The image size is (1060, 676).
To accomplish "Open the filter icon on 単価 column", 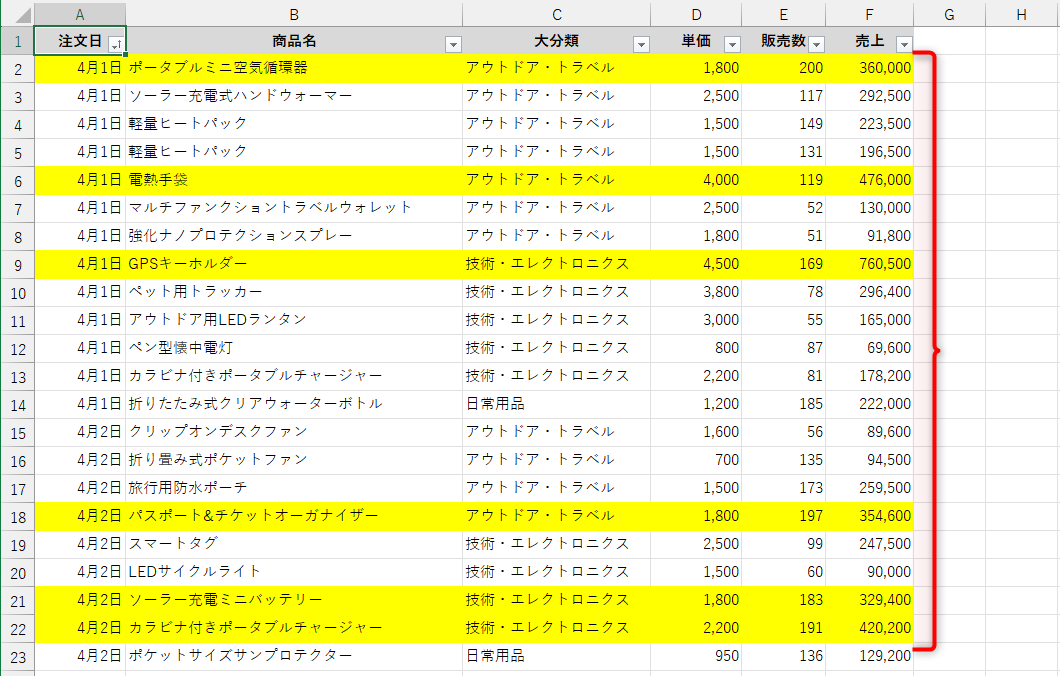I will [731, 43].
